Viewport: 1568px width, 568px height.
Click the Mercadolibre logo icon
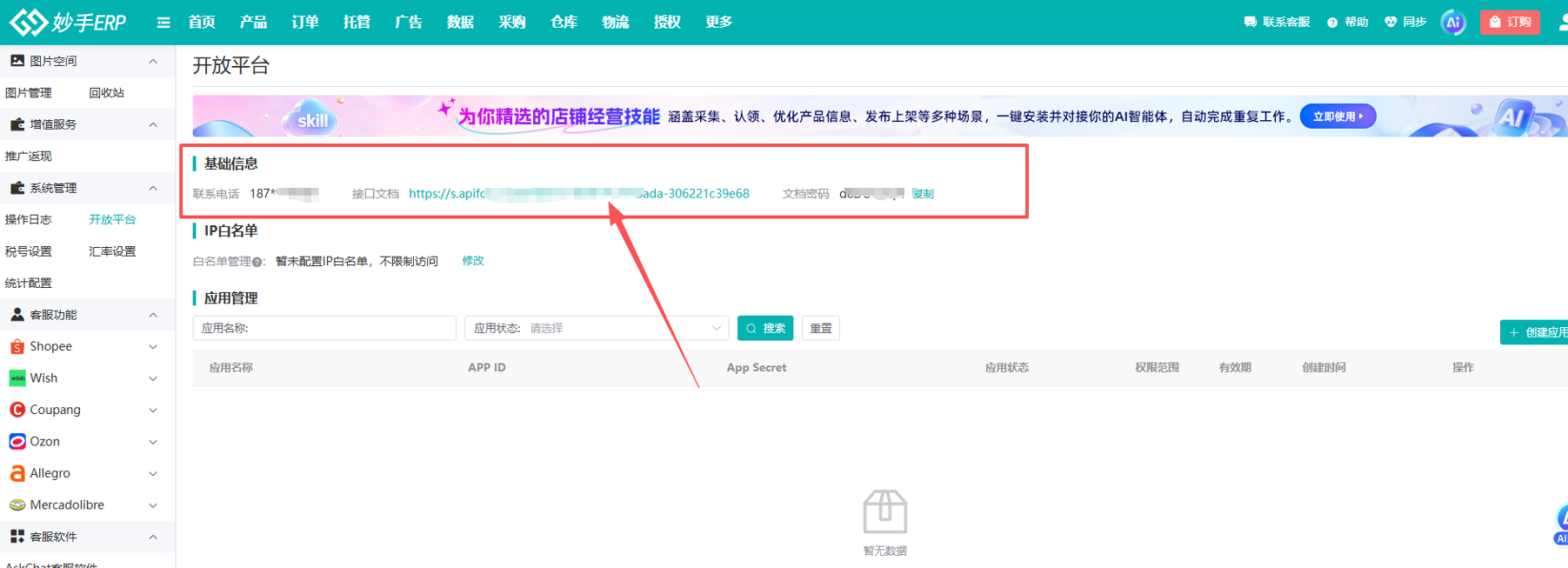(x=17, y=505)
